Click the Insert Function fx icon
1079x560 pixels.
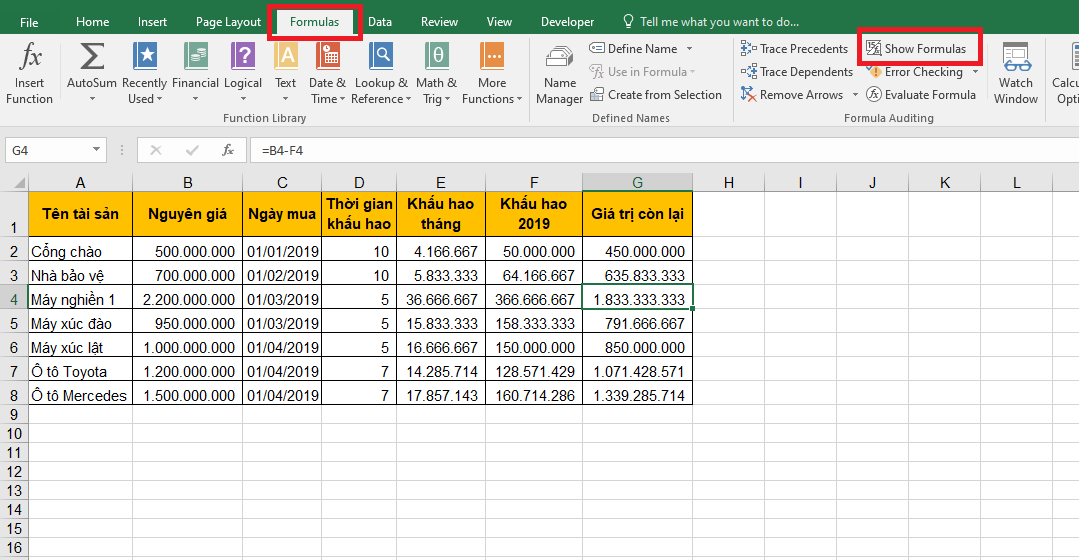30,56
